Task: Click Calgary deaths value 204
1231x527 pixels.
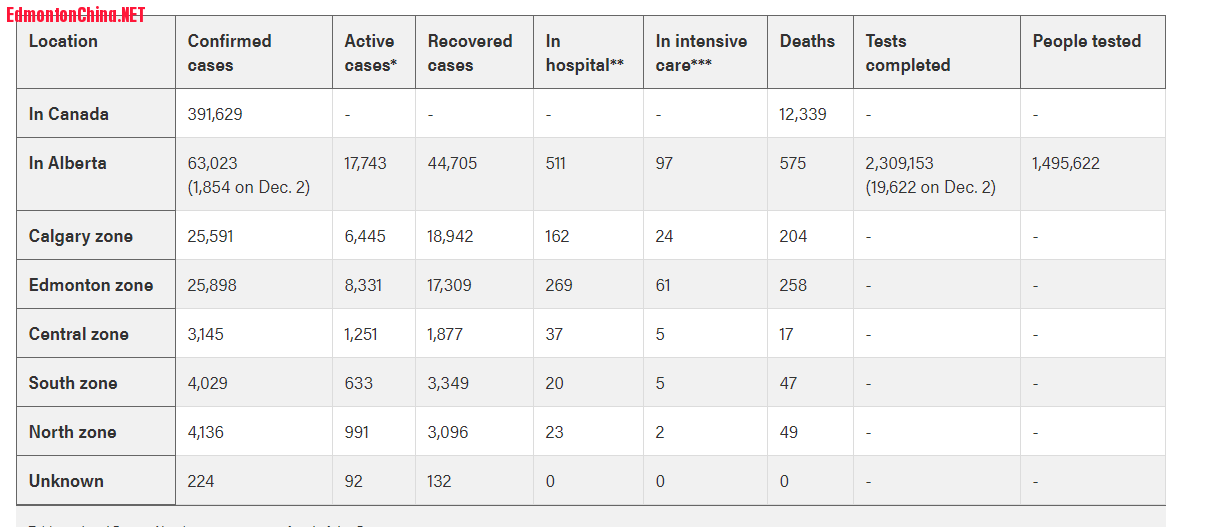Action: tap(794, 236)
